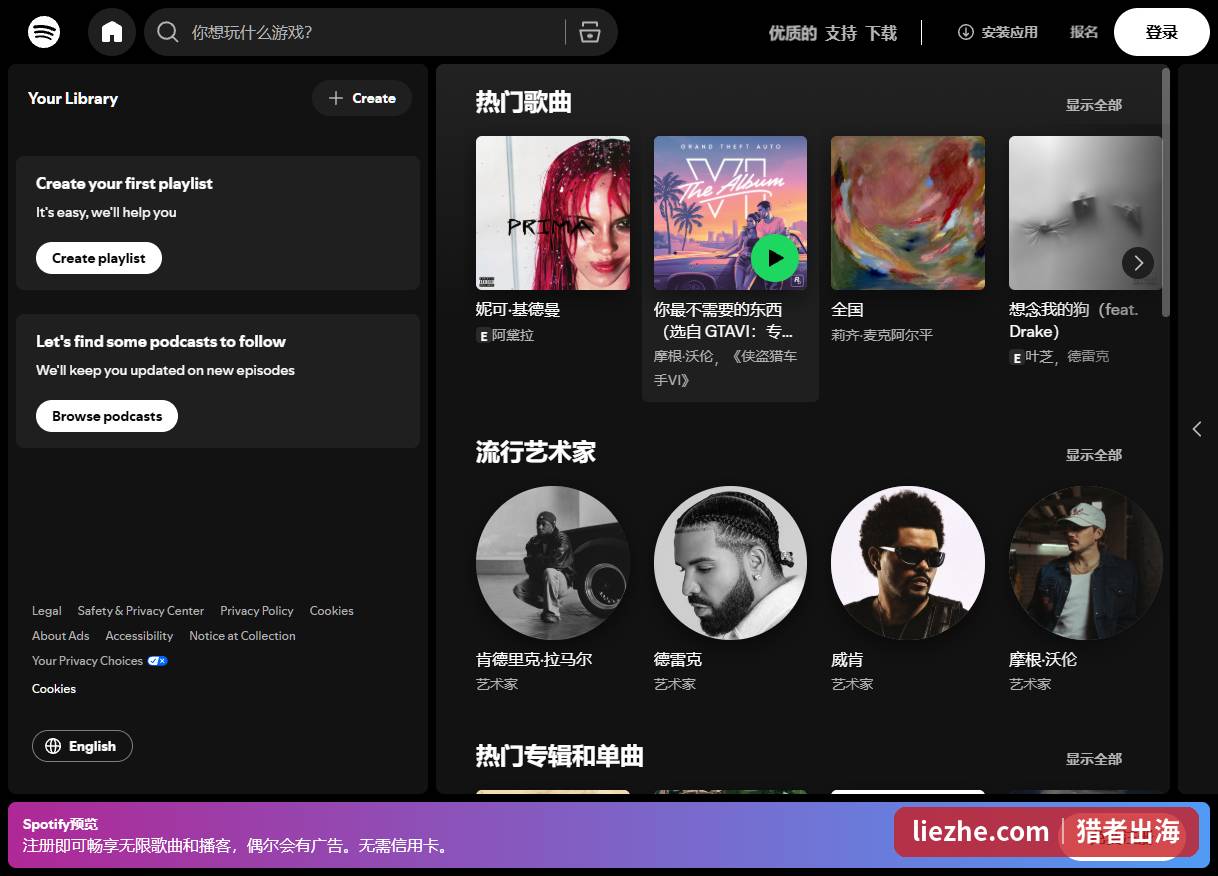
Task: Open 想念我的狗 album cover
Action: (1085, 213)
